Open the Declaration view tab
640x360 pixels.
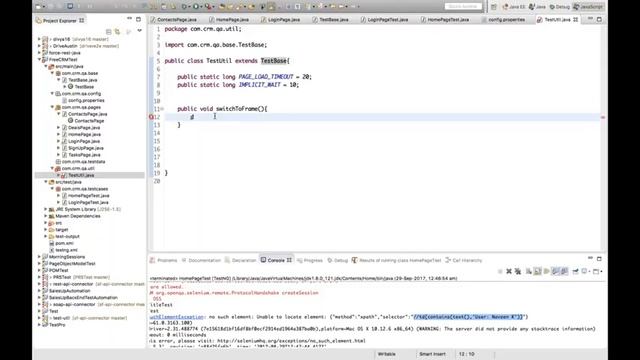click(x=240, y=260)
